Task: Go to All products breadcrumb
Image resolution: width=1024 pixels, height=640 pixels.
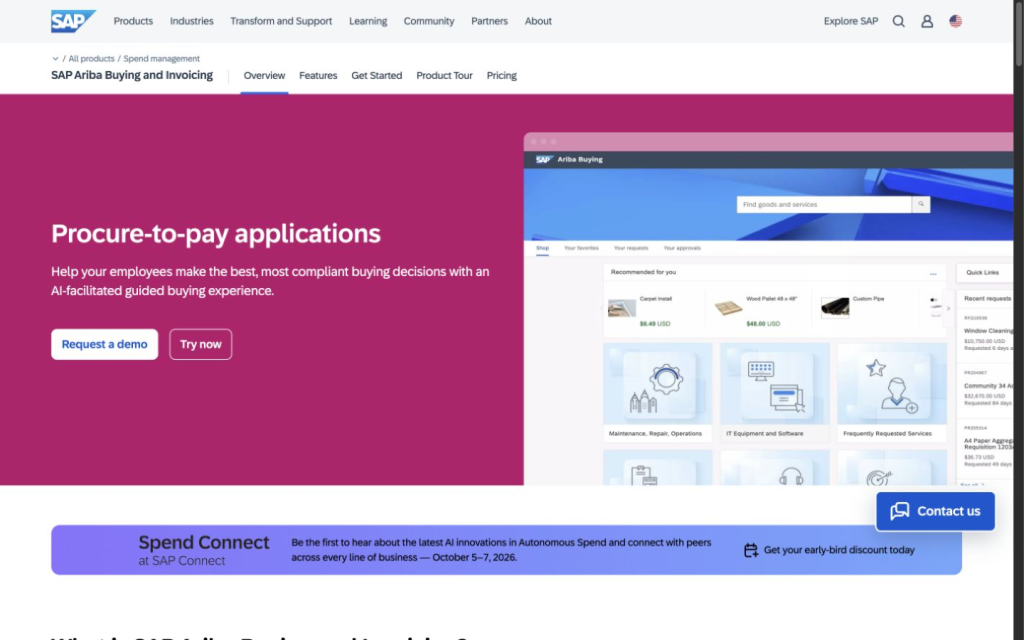Action: pos(91,59)
